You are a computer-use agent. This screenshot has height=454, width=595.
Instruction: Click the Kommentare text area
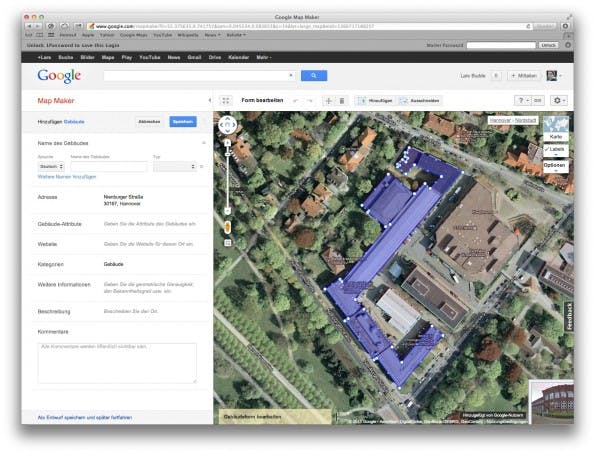pyautogui.click(x=117, y=363)
